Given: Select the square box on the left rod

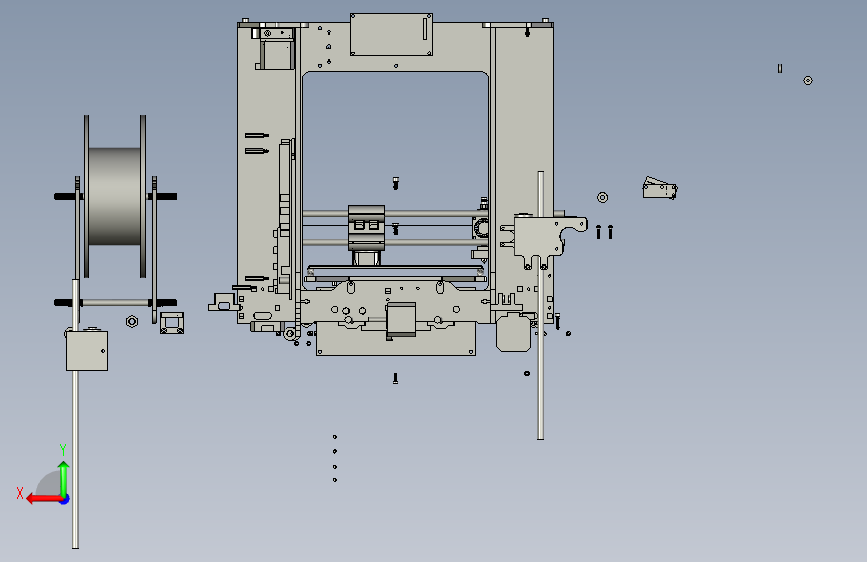Looking at the screenshot, I should [x=87, y=351].
